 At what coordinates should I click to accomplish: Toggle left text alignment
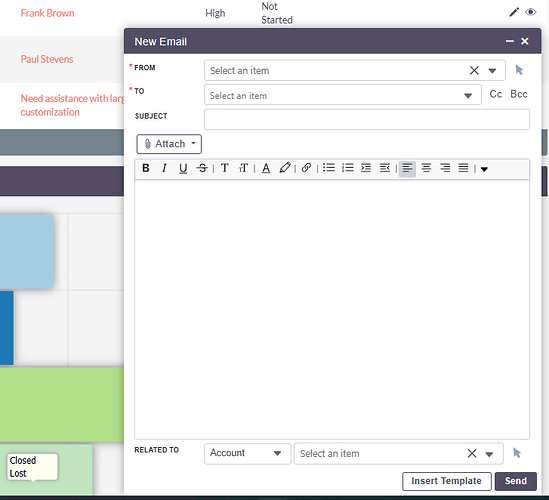coord(407,169)
